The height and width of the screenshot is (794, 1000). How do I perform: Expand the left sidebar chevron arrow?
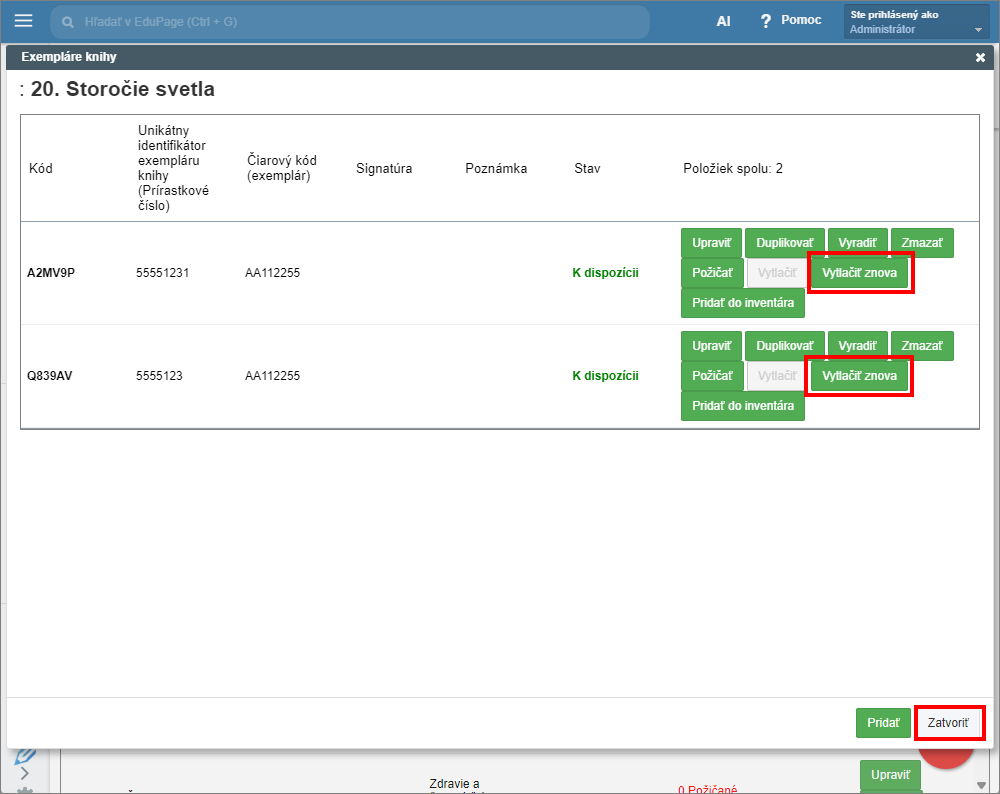(x=25, y=773)
